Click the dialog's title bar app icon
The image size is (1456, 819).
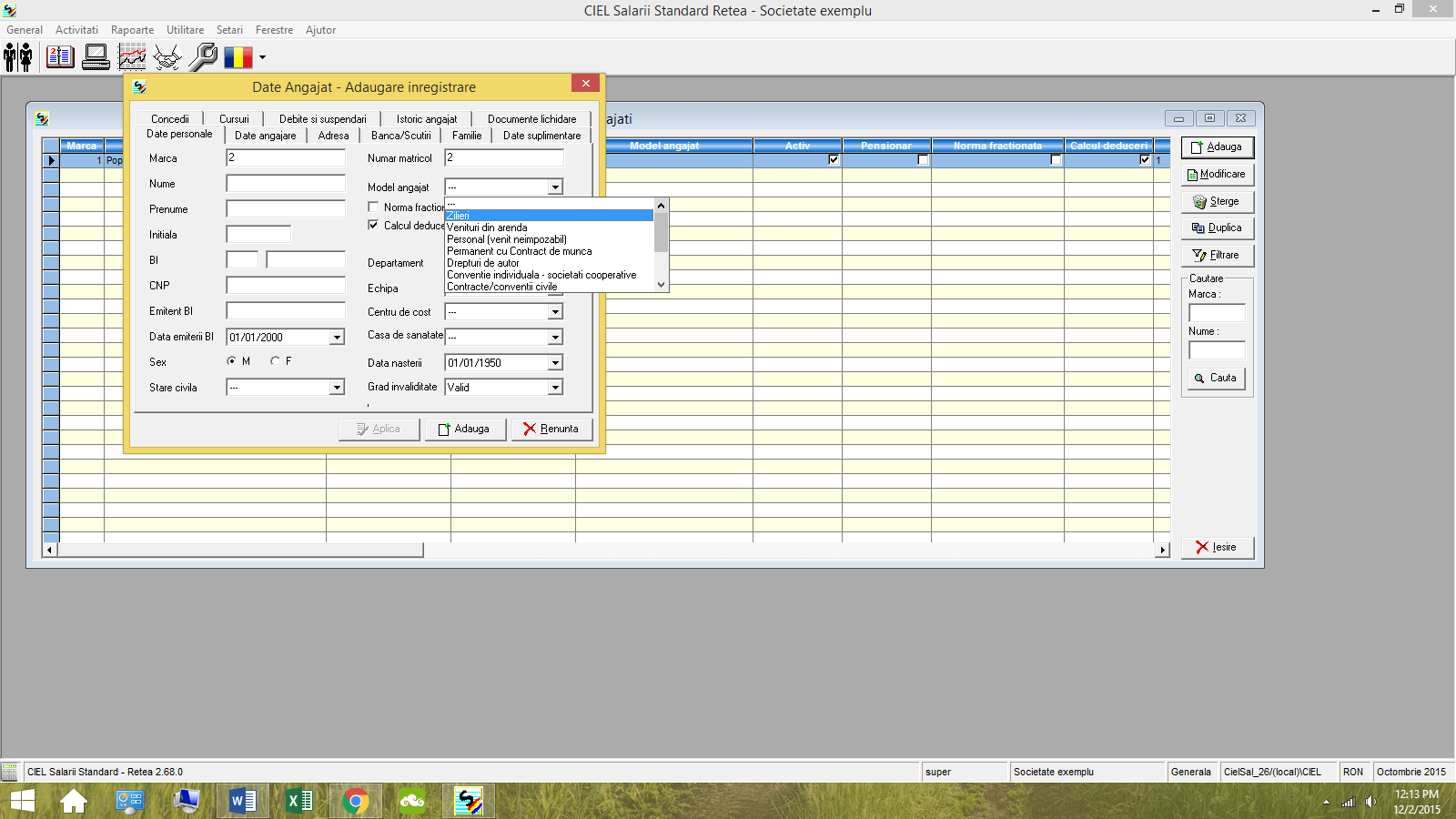pos(139,86)
